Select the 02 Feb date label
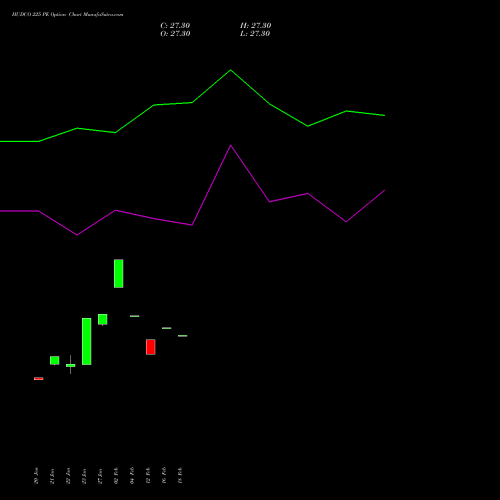Screen dimensions: 500x500 point(116,476)
